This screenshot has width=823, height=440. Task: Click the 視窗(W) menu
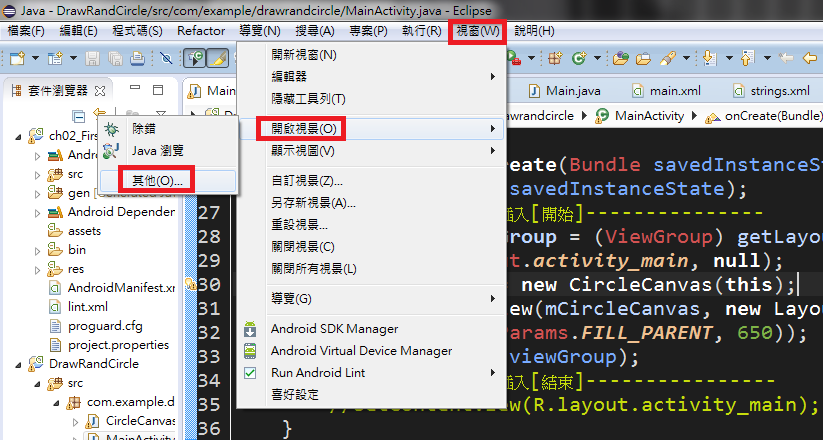coord(478,31)
